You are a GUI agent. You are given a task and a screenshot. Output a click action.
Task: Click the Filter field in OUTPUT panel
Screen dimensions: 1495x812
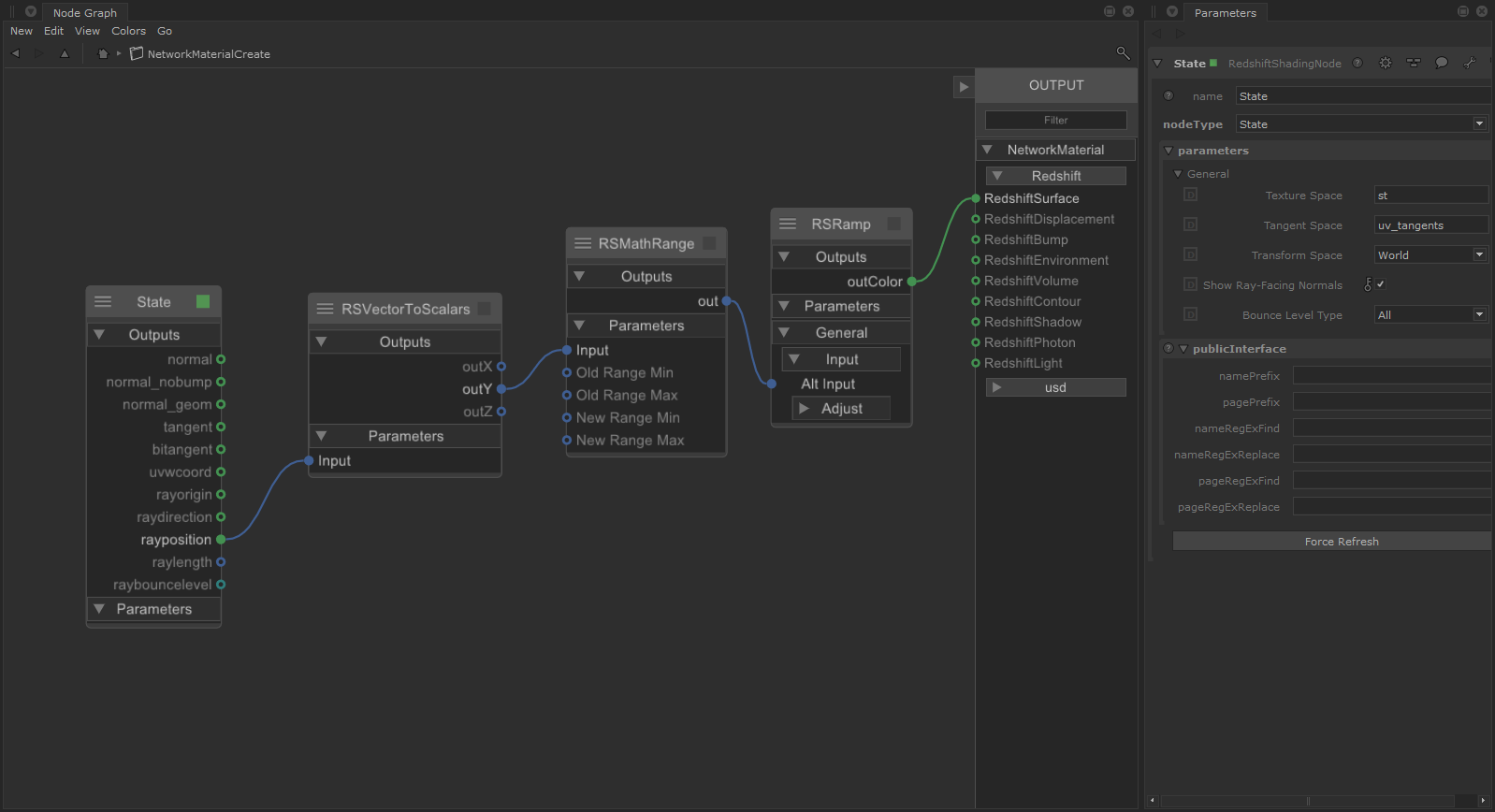click(1055, 121)
